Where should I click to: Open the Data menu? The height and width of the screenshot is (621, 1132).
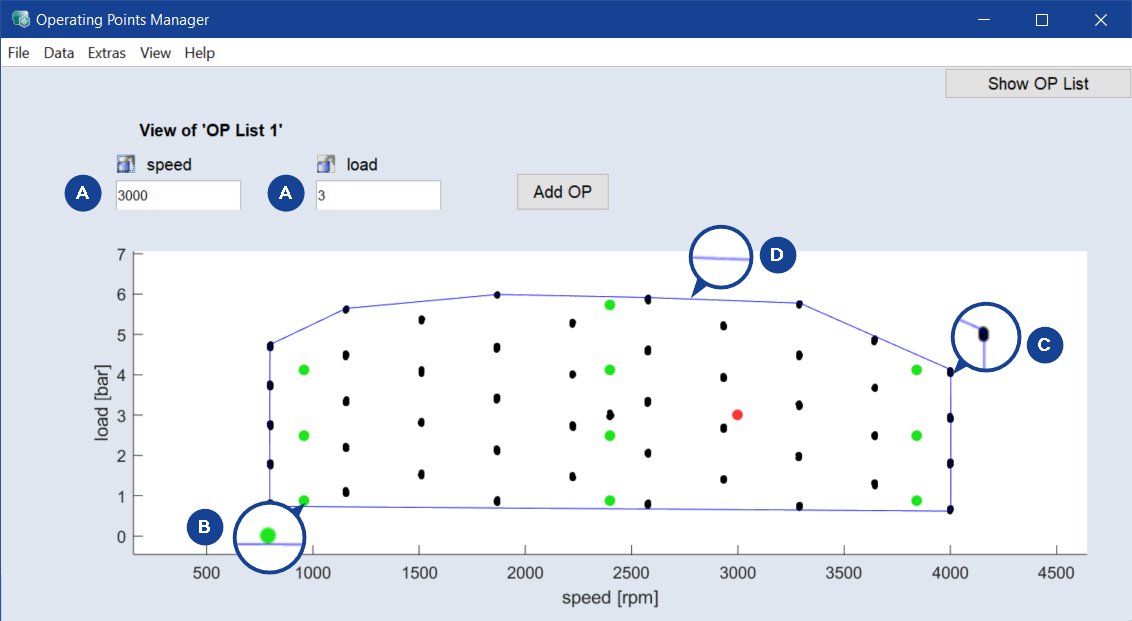(59, 53)
